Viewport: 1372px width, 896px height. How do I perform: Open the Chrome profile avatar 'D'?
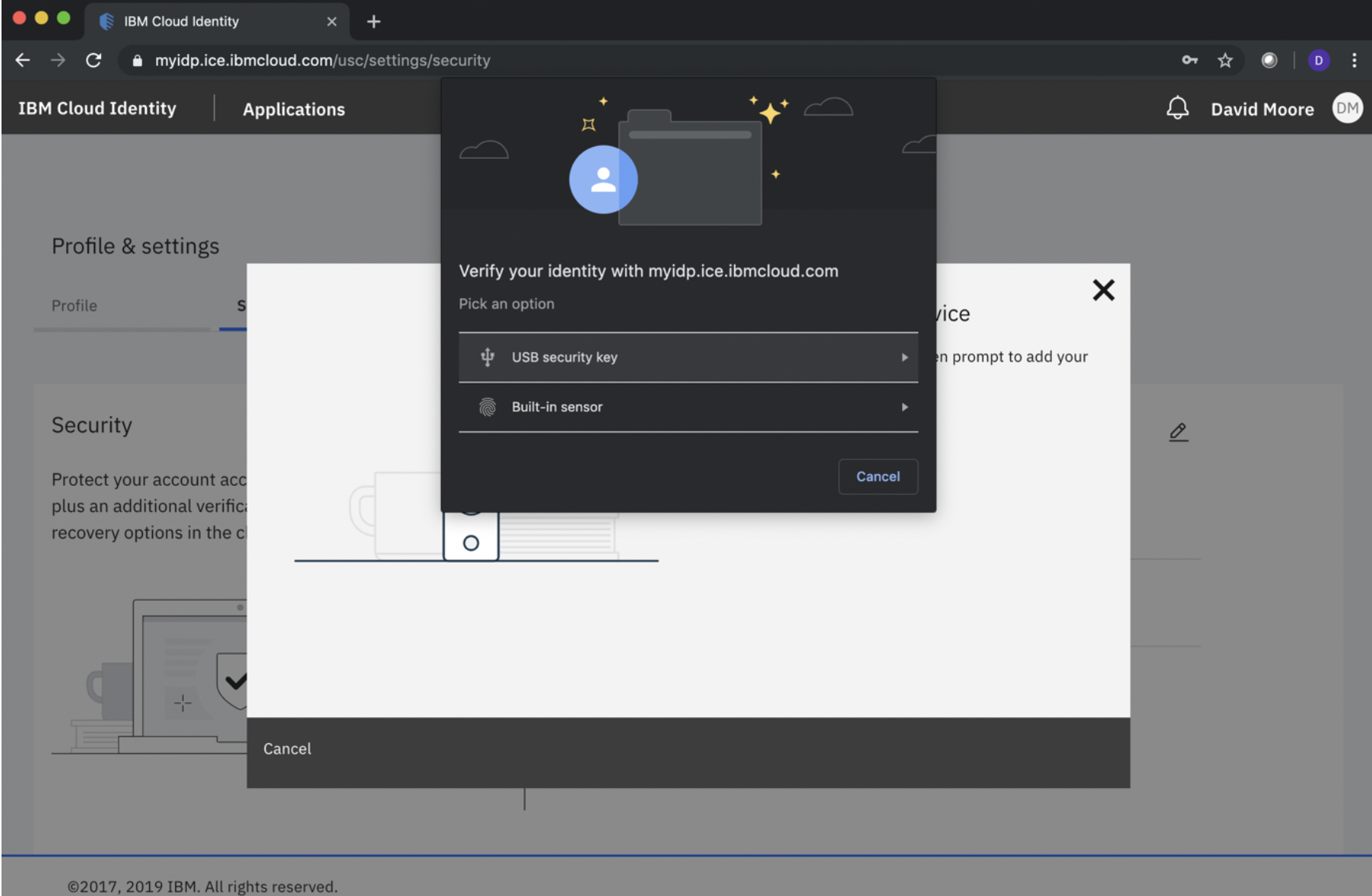tap(1319, 60)
